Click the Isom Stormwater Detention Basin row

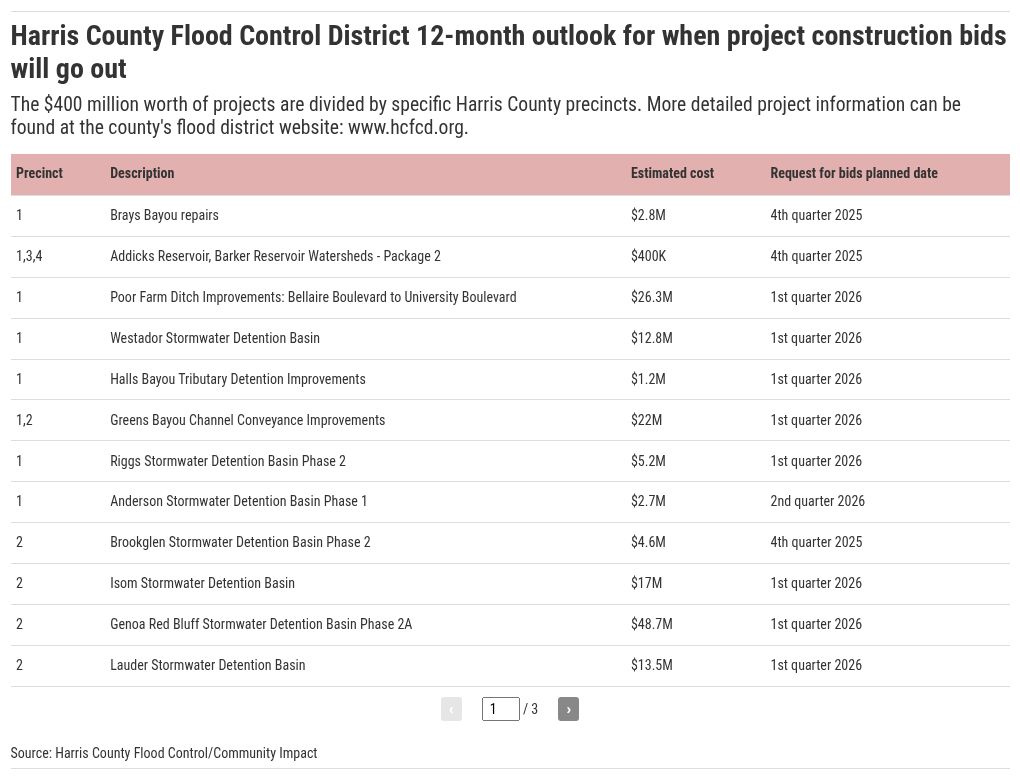coord(202,583)
